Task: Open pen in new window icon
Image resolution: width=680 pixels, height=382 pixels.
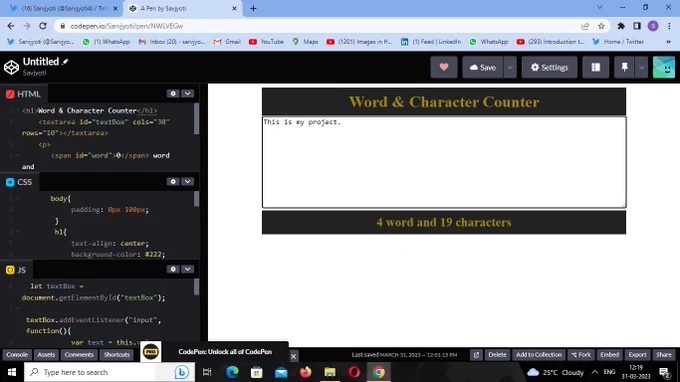Action: click(476, 355)
